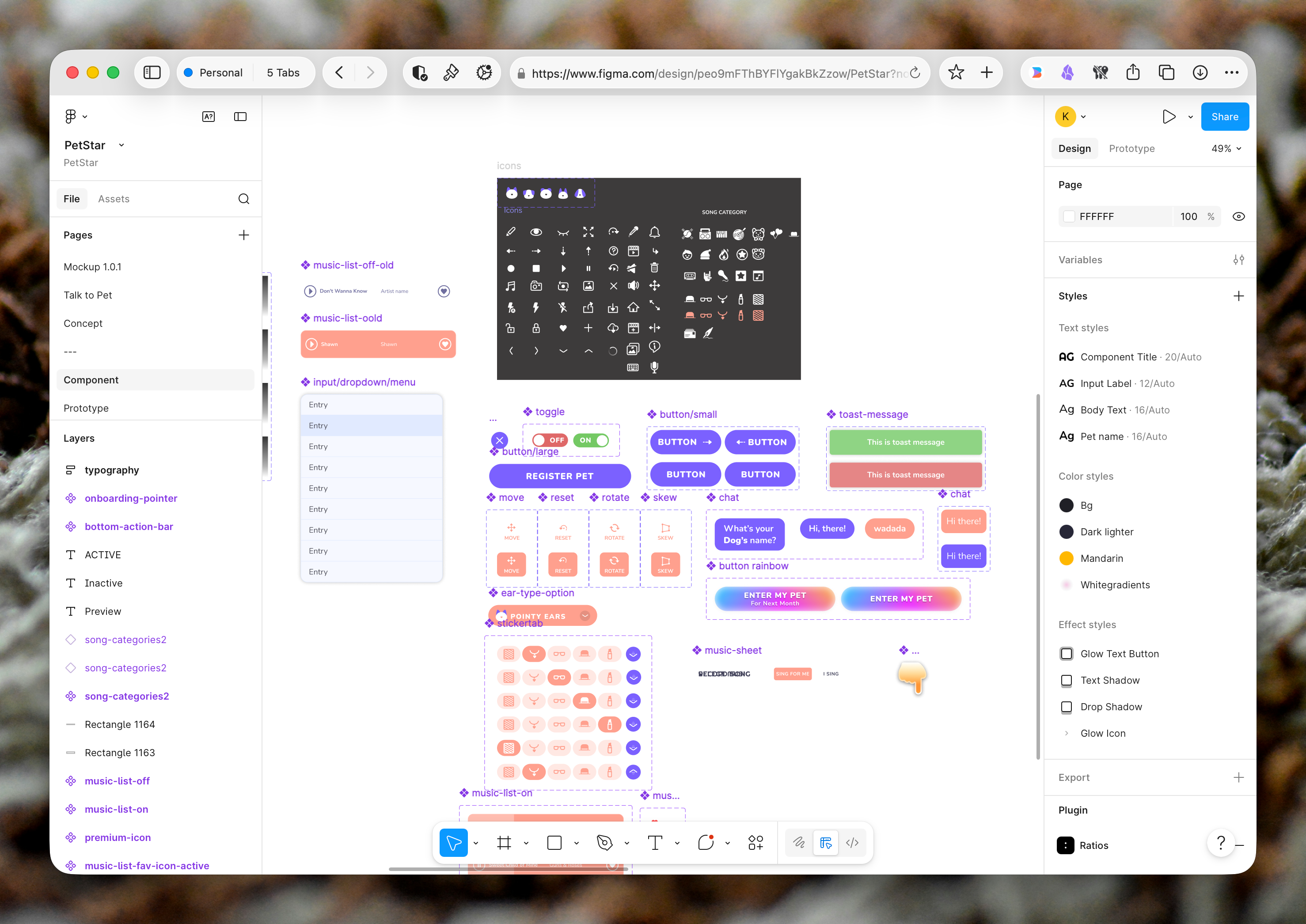1306x924 pixels.
Task: Select Glow Text Button effect style
Action: 1109,654
